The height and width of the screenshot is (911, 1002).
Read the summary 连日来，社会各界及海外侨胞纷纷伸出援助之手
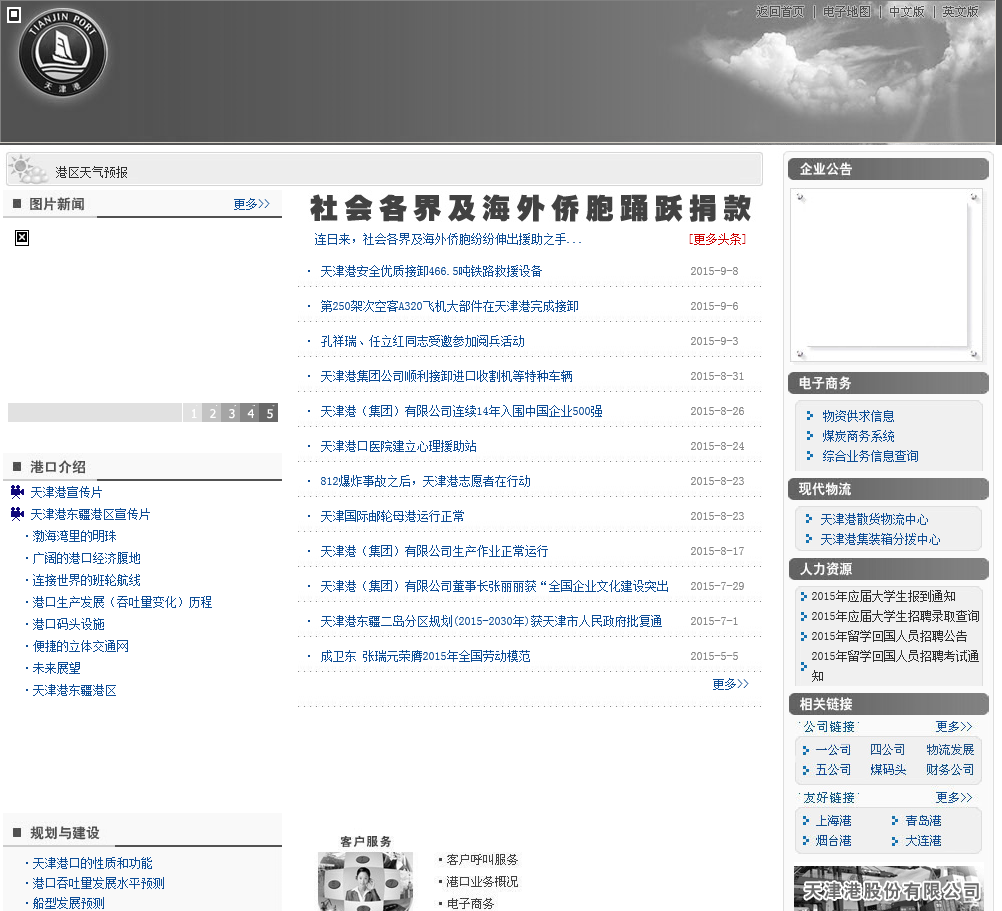447,239
